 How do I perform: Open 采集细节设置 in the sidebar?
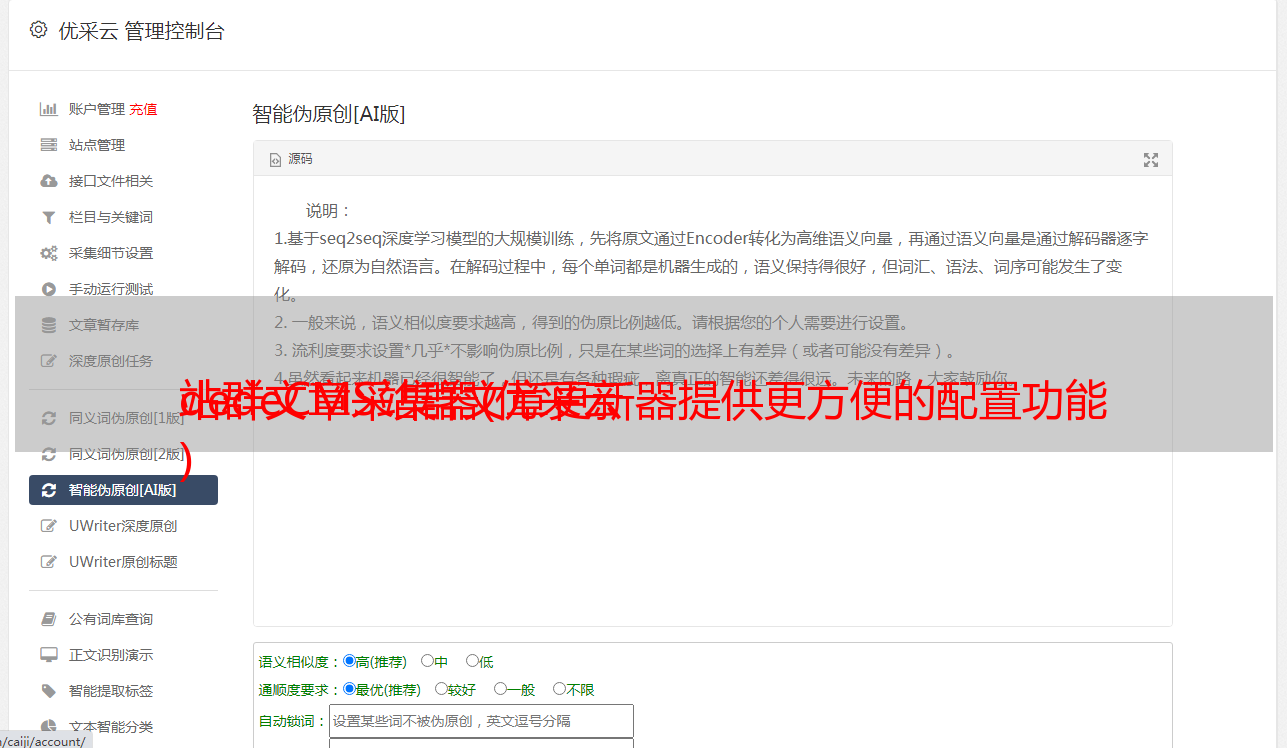coord(111,253)
